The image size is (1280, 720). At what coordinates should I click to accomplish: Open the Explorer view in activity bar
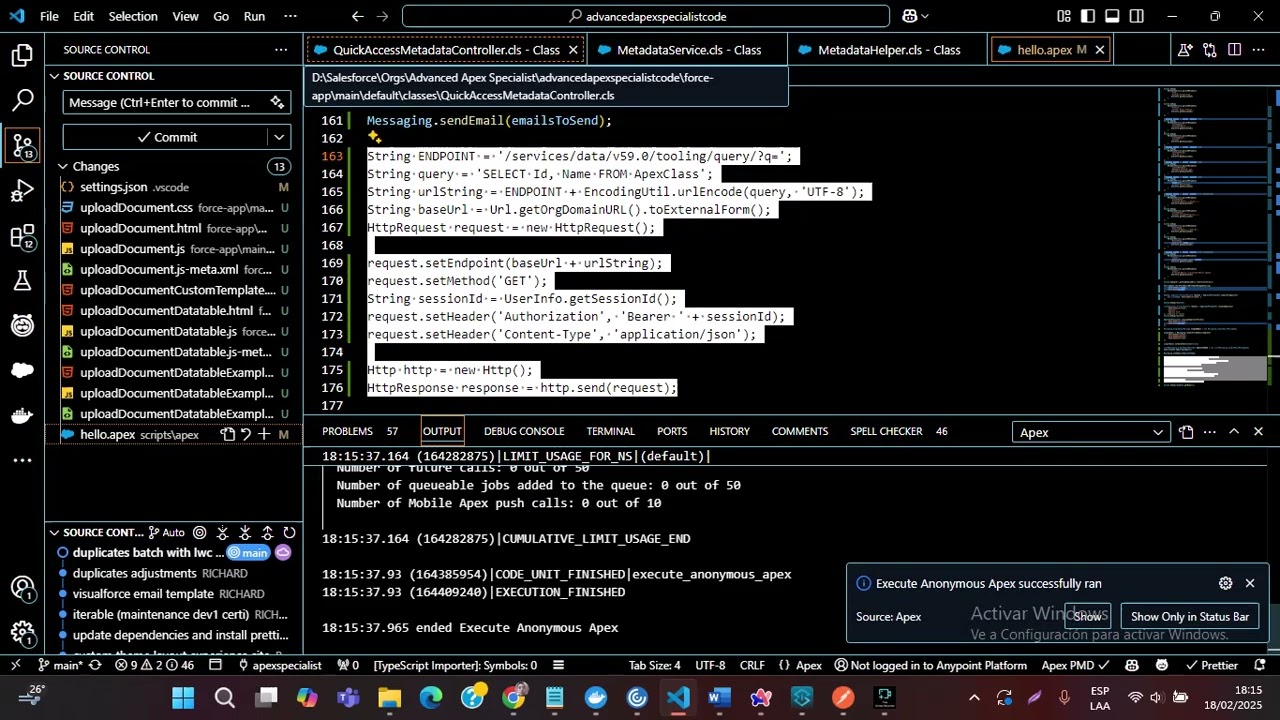pos(22,56)
